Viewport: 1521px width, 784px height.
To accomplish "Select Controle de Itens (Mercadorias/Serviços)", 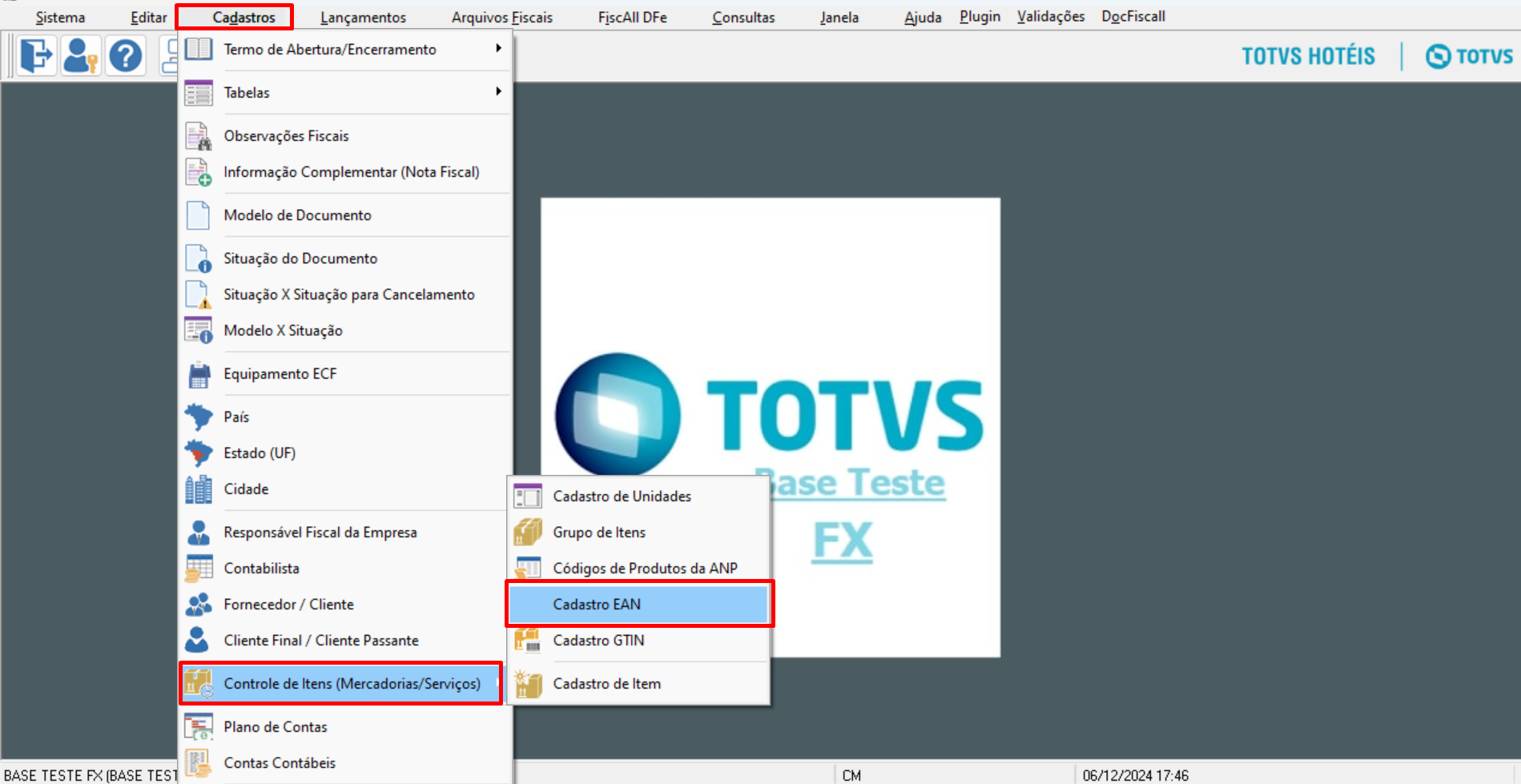I will (344, 684).
